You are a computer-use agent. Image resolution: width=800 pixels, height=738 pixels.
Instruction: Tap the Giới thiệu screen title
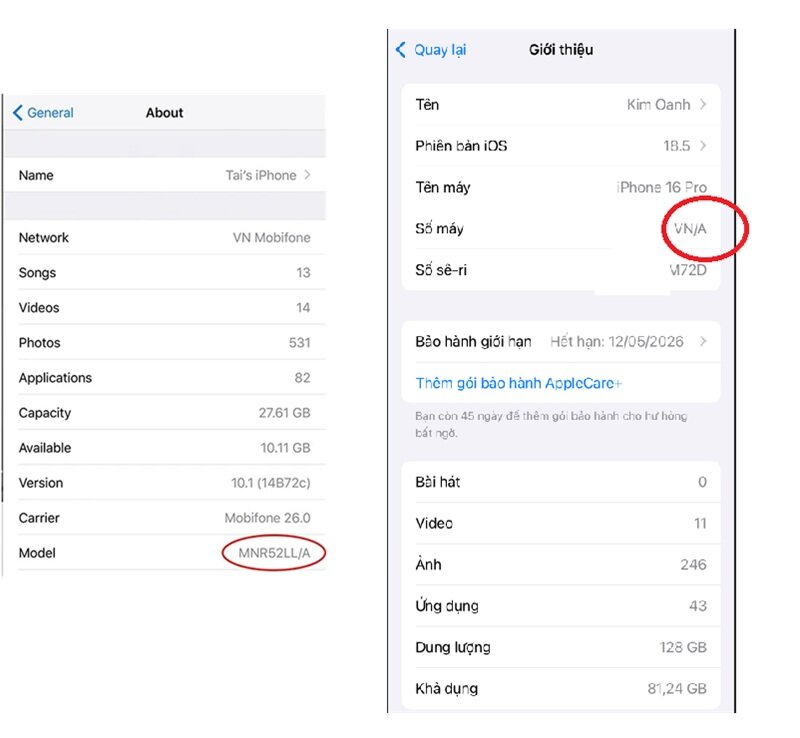[x=561, y=50]
